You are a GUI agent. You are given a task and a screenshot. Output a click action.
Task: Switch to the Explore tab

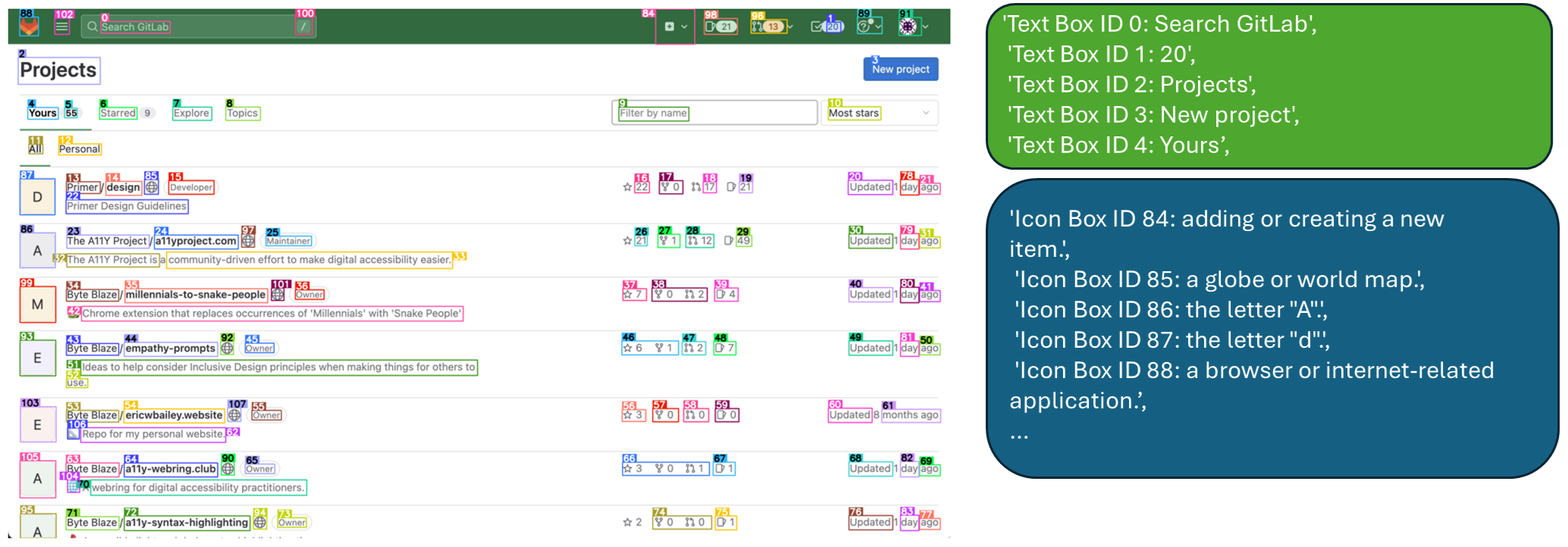(191, 113)
